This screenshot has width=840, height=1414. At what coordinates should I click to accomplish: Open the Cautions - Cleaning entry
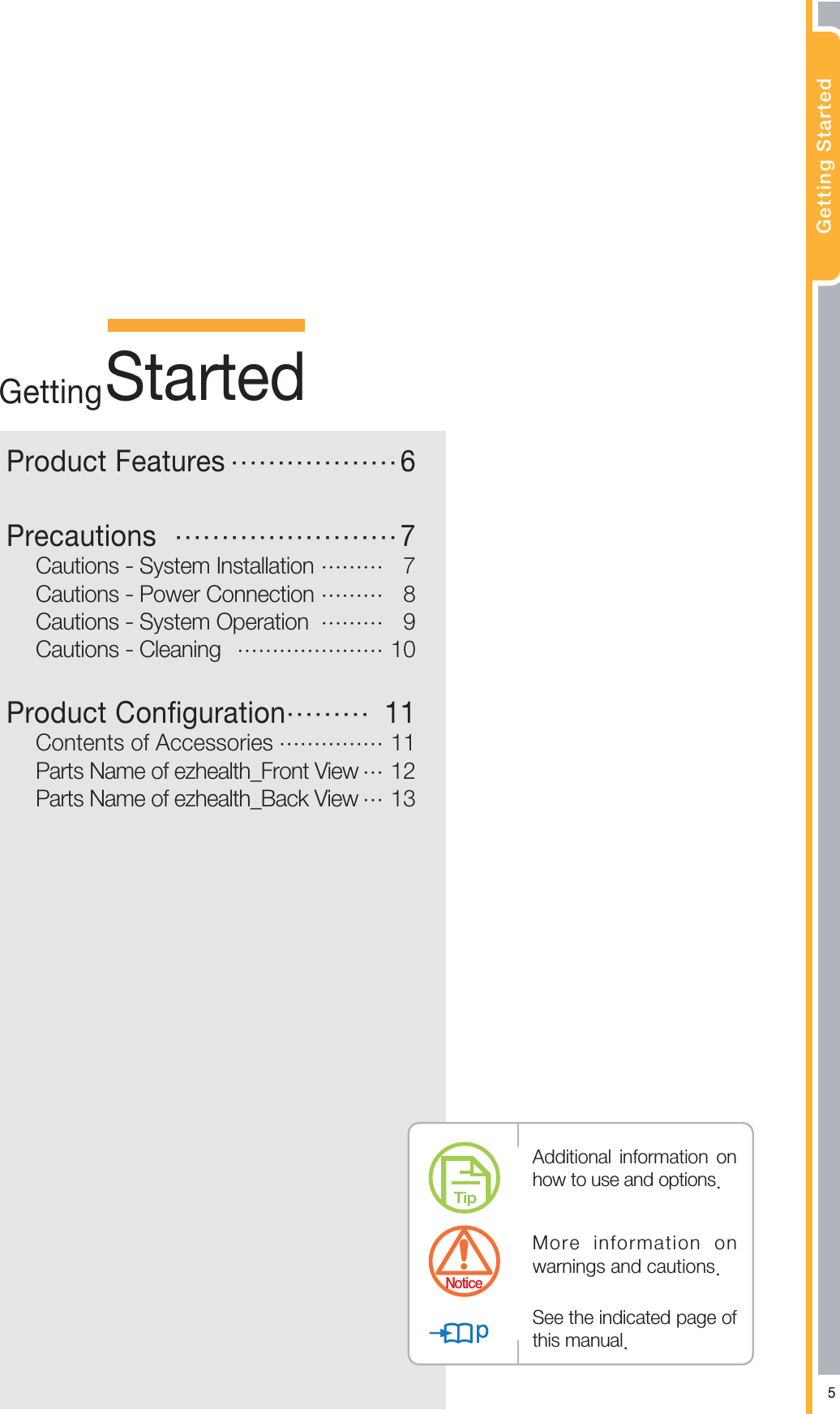pos(128,650)
